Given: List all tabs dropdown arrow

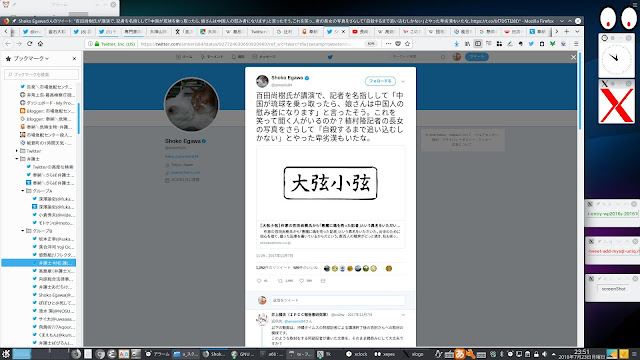Looking at the screenshot, I should (577, 31).
